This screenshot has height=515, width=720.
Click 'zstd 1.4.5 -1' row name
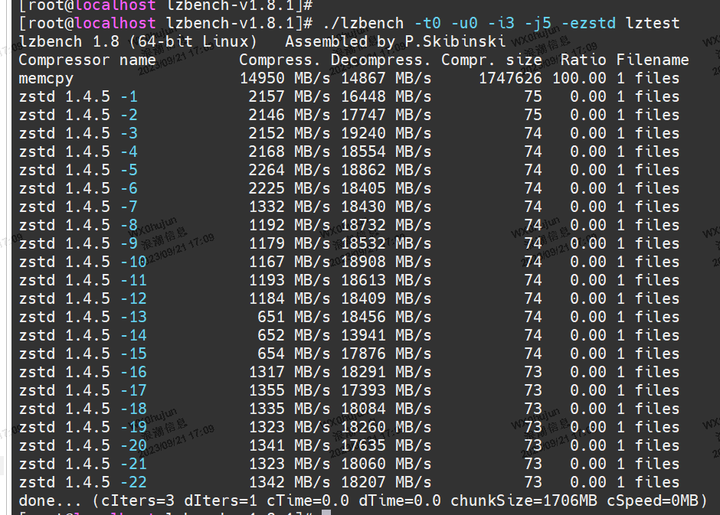click(78, 97)
